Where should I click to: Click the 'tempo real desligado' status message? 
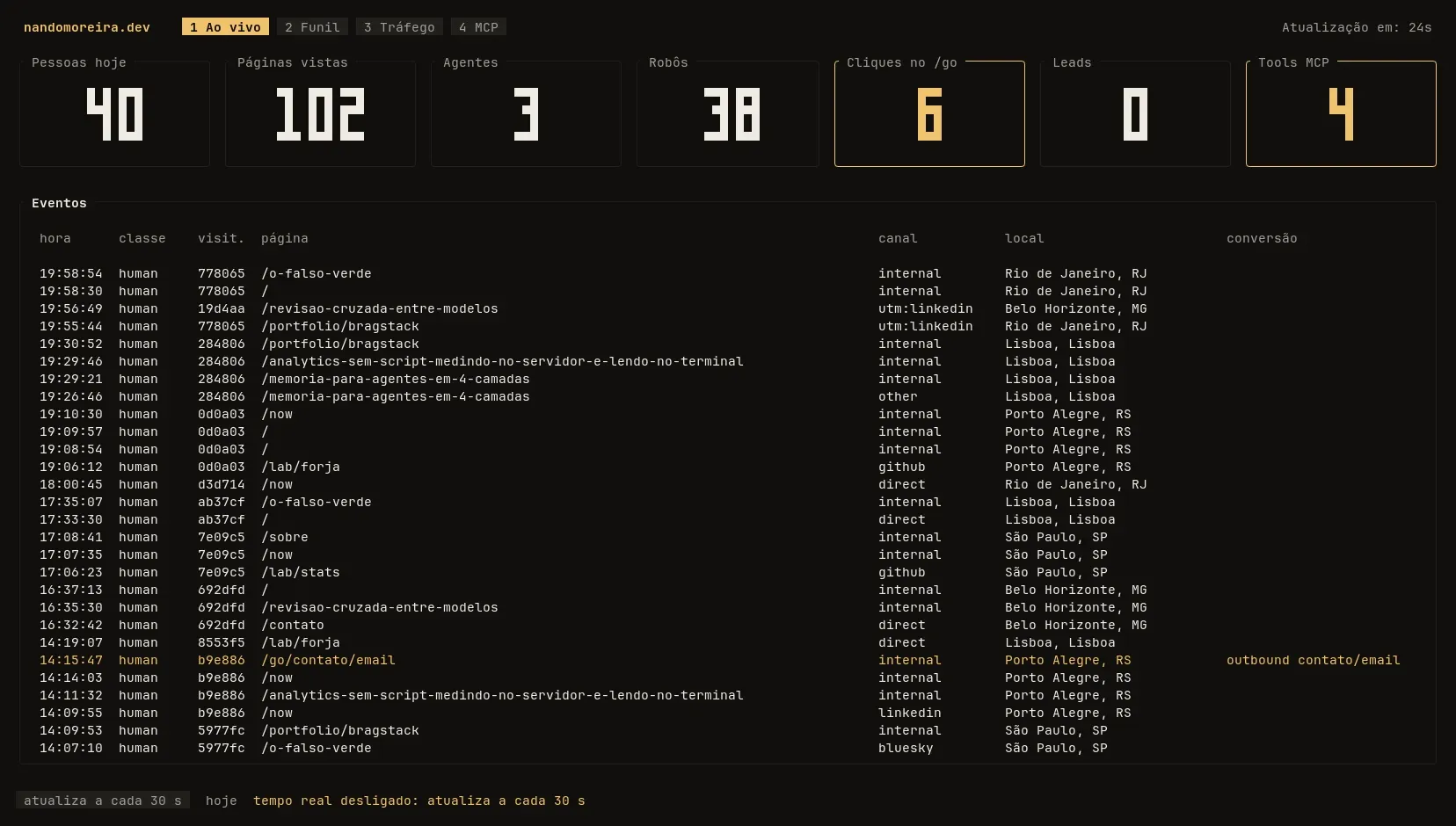tap(419, 801)
